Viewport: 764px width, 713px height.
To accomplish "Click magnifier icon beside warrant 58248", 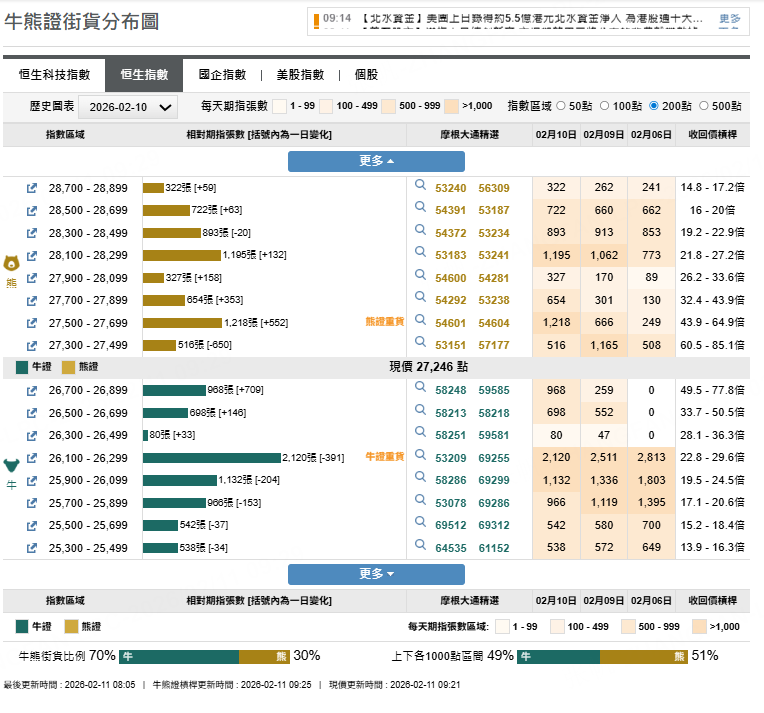I will coord(420,390).
